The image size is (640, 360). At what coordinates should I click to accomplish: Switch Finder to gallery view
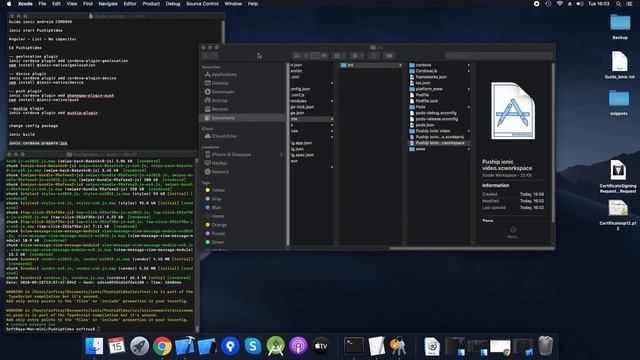pos(324,56)
